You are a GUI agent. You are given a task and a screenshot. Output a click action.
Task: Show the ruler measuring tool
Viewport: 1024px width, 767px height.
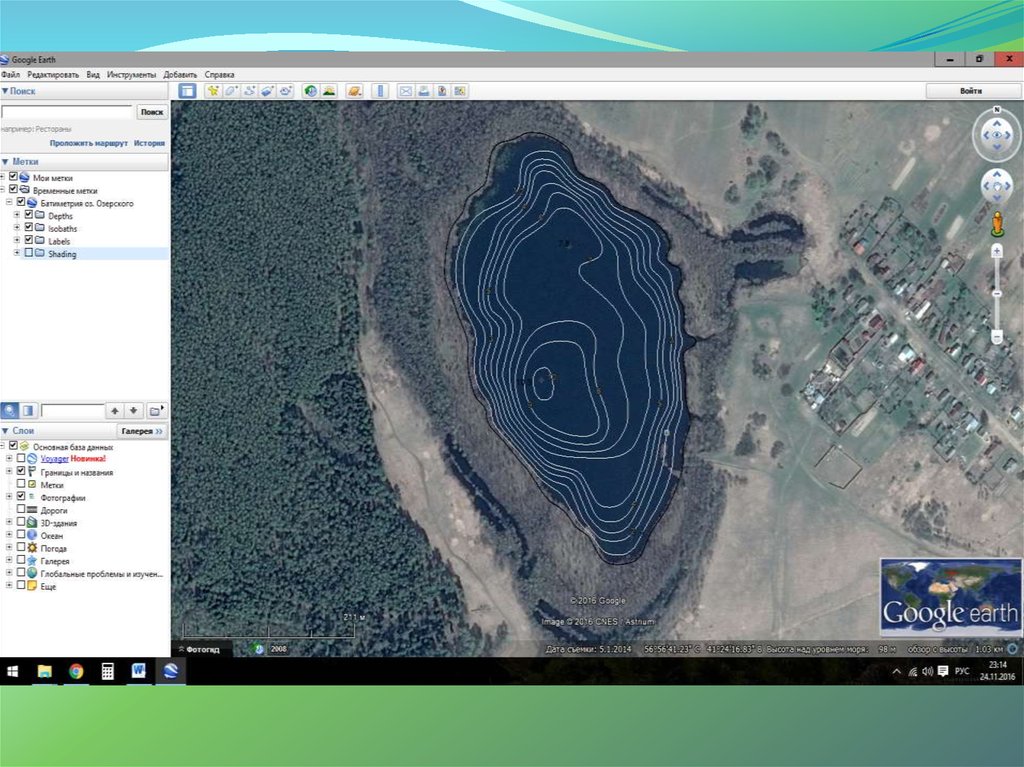[x=379, y=91]
